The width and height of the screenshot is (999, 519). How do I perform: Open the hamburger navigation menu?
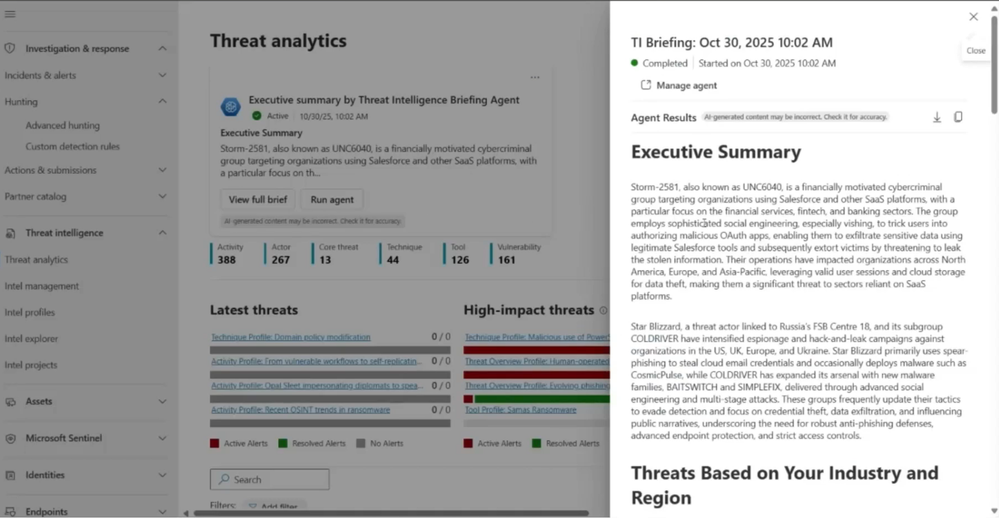coord(10,14)
